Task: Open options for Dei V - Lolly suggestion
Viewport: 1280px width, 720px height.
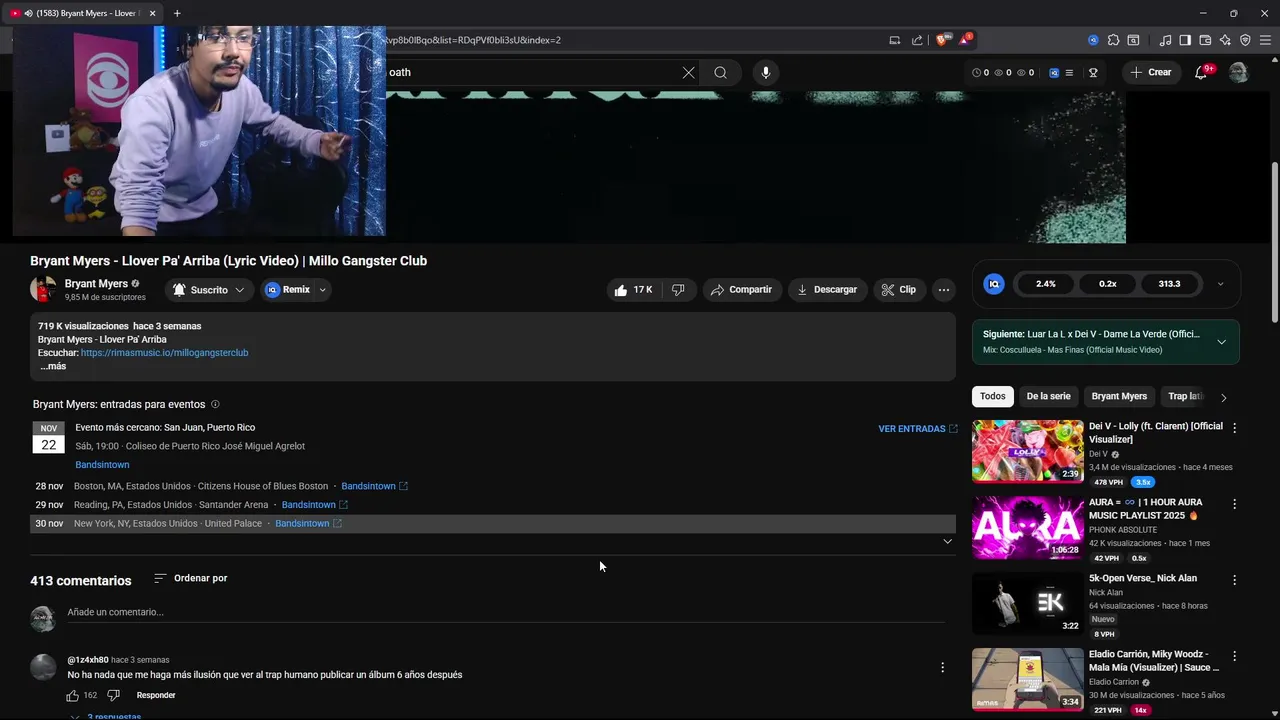Action: [x=1234, y=428]
